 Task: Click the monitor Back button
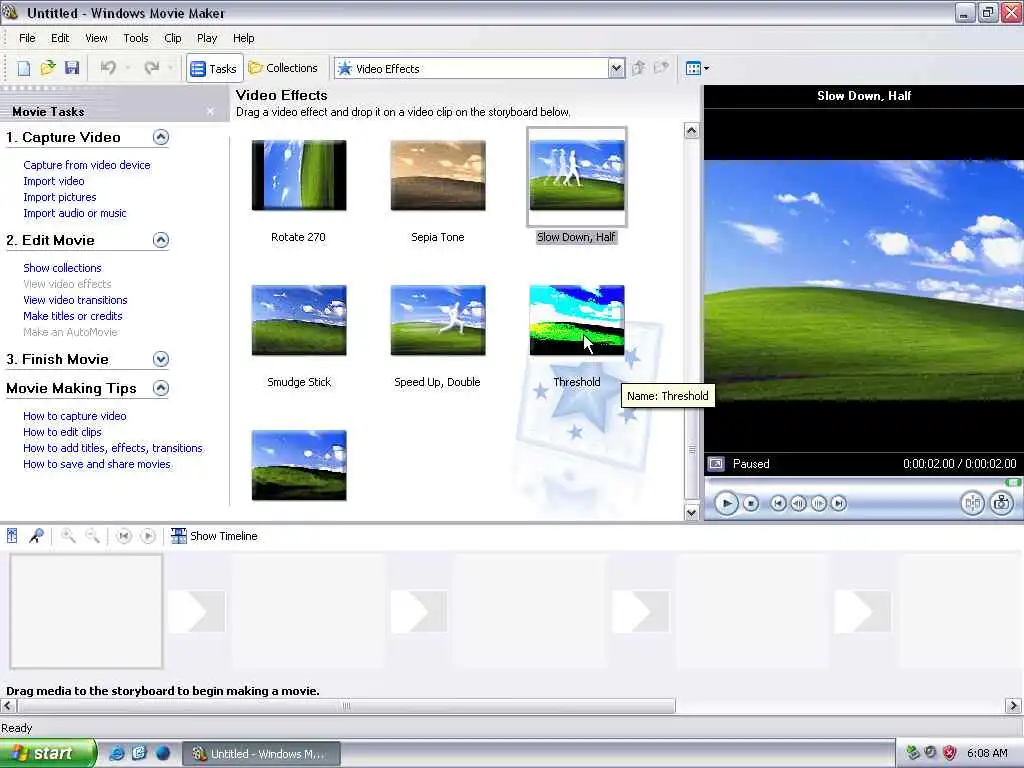pos(778,504)
